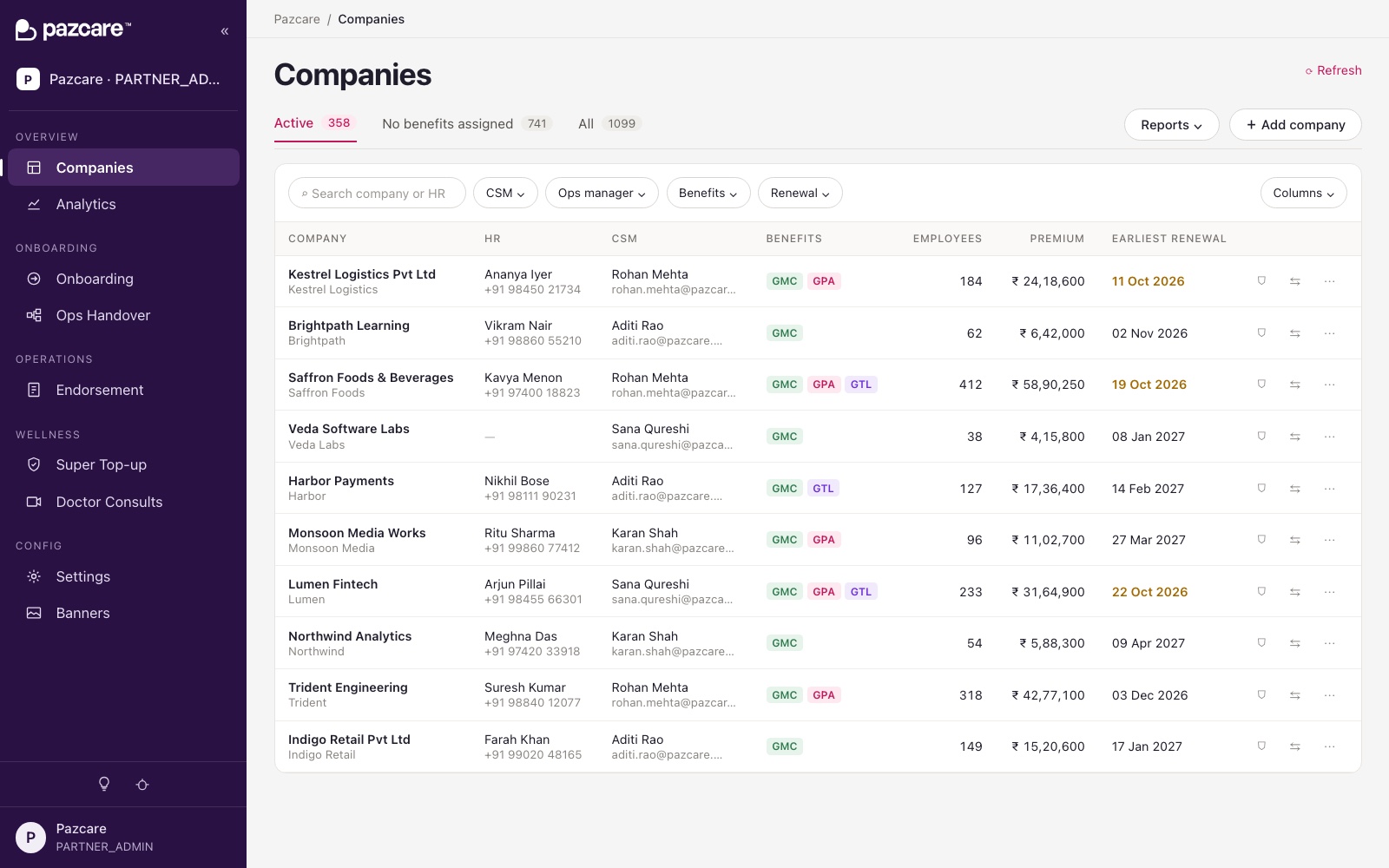Switch to the Active tab
The width and height of the screenshot is (1389, 868).
[x=314, y=123]
